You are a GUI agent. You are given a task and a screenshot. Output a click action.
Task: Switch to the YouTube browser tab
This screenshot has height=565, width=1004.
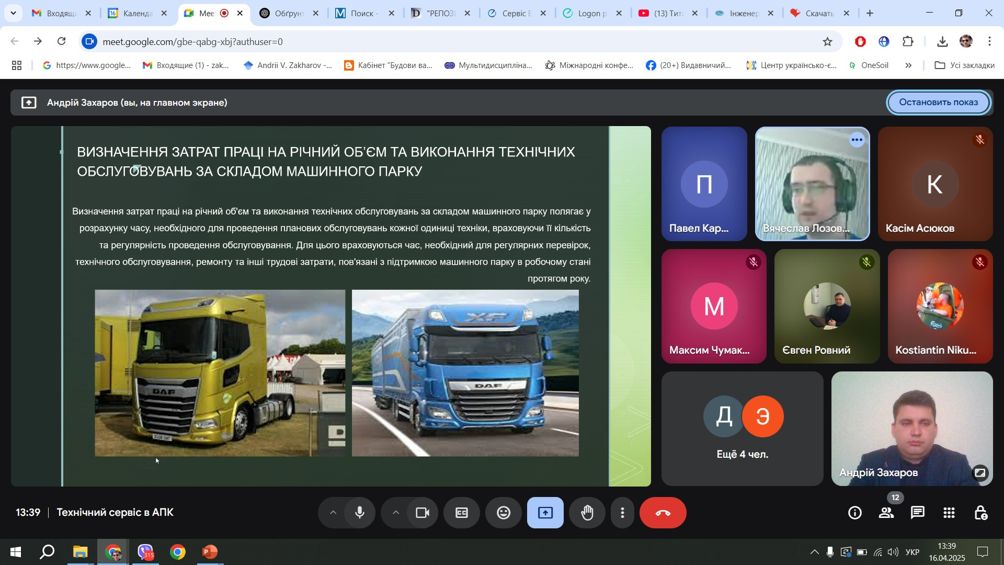660,13
